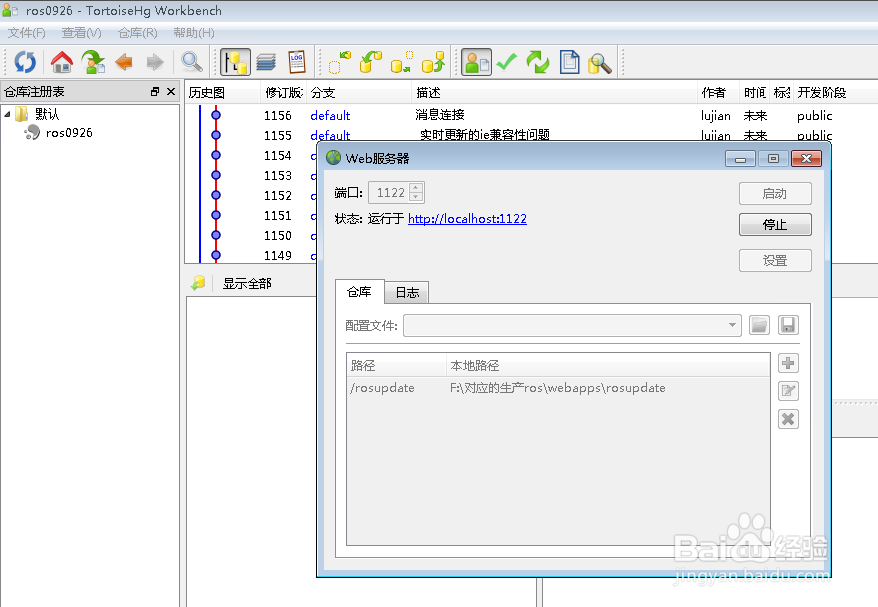The width and height of the screenshot is (878, 607).
Task: Open the commit view (green checkmark)
Action: tap(507, 62)
